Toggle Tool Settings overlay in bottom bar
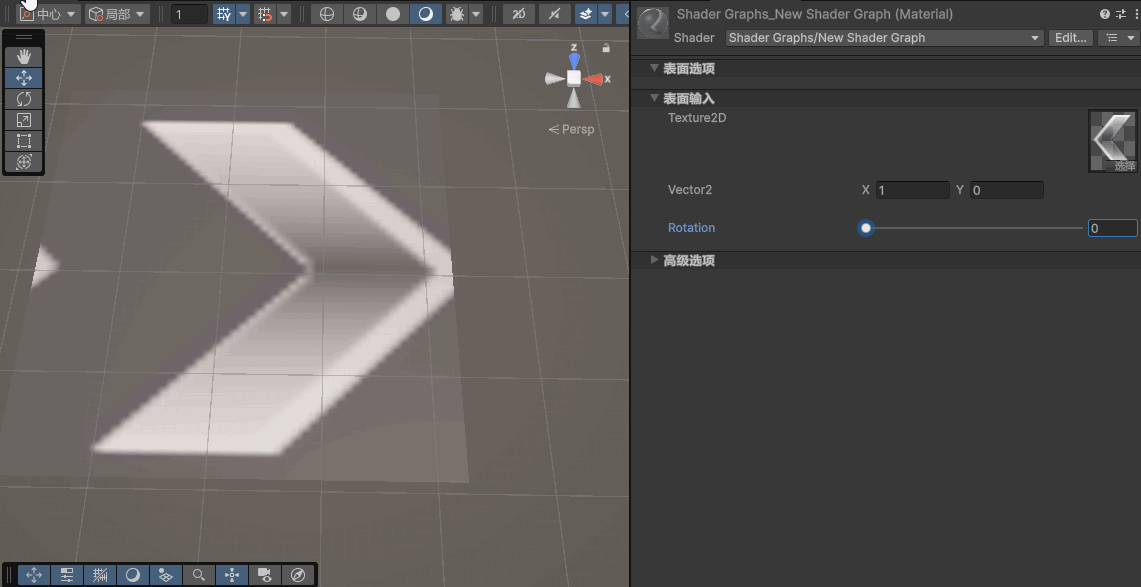The height and width of the screenshot is (587, 1141). click(66, 575)
